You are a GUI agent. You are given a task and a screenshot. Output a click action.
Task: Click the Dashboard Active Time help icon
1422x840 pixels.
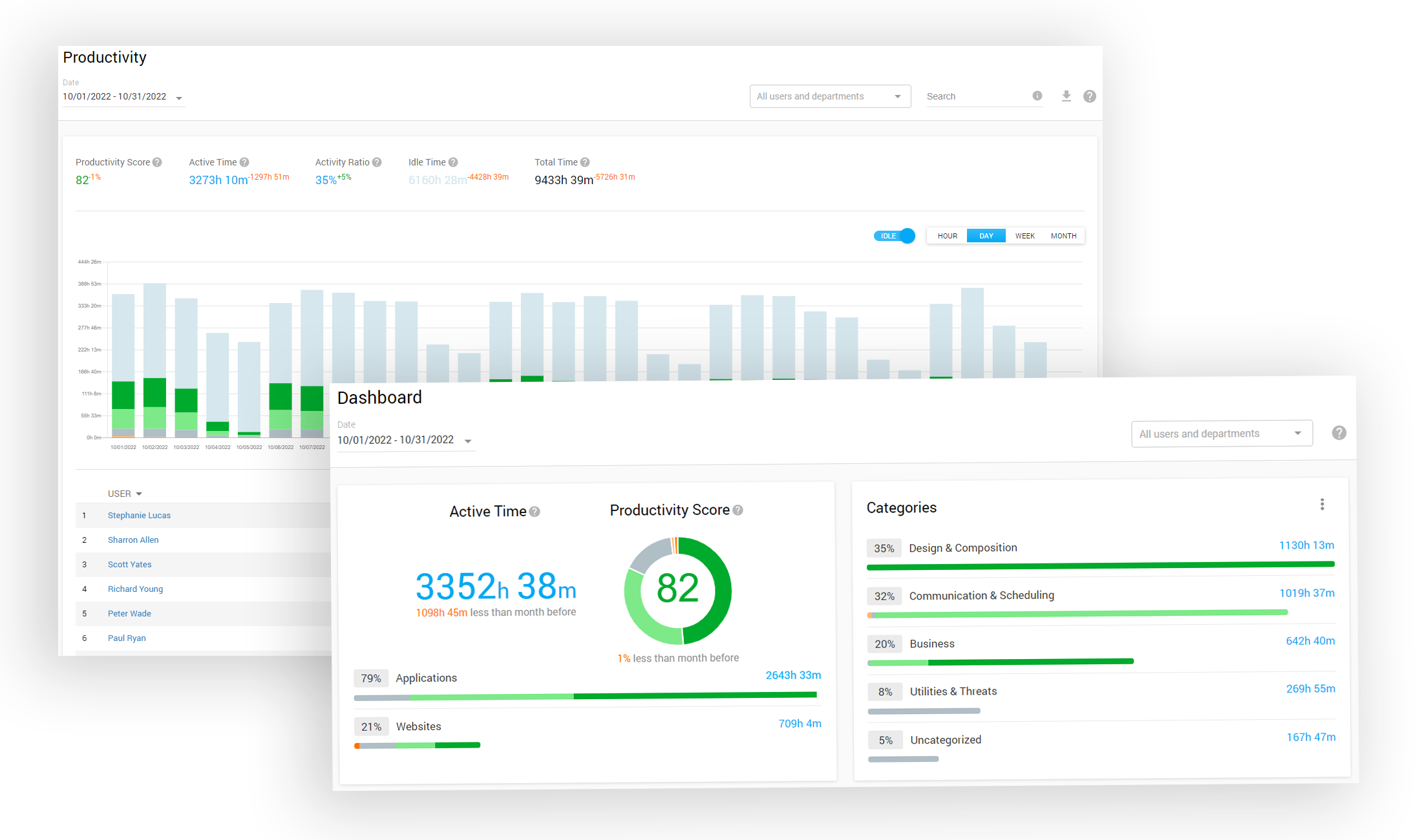tap(535, 512)
